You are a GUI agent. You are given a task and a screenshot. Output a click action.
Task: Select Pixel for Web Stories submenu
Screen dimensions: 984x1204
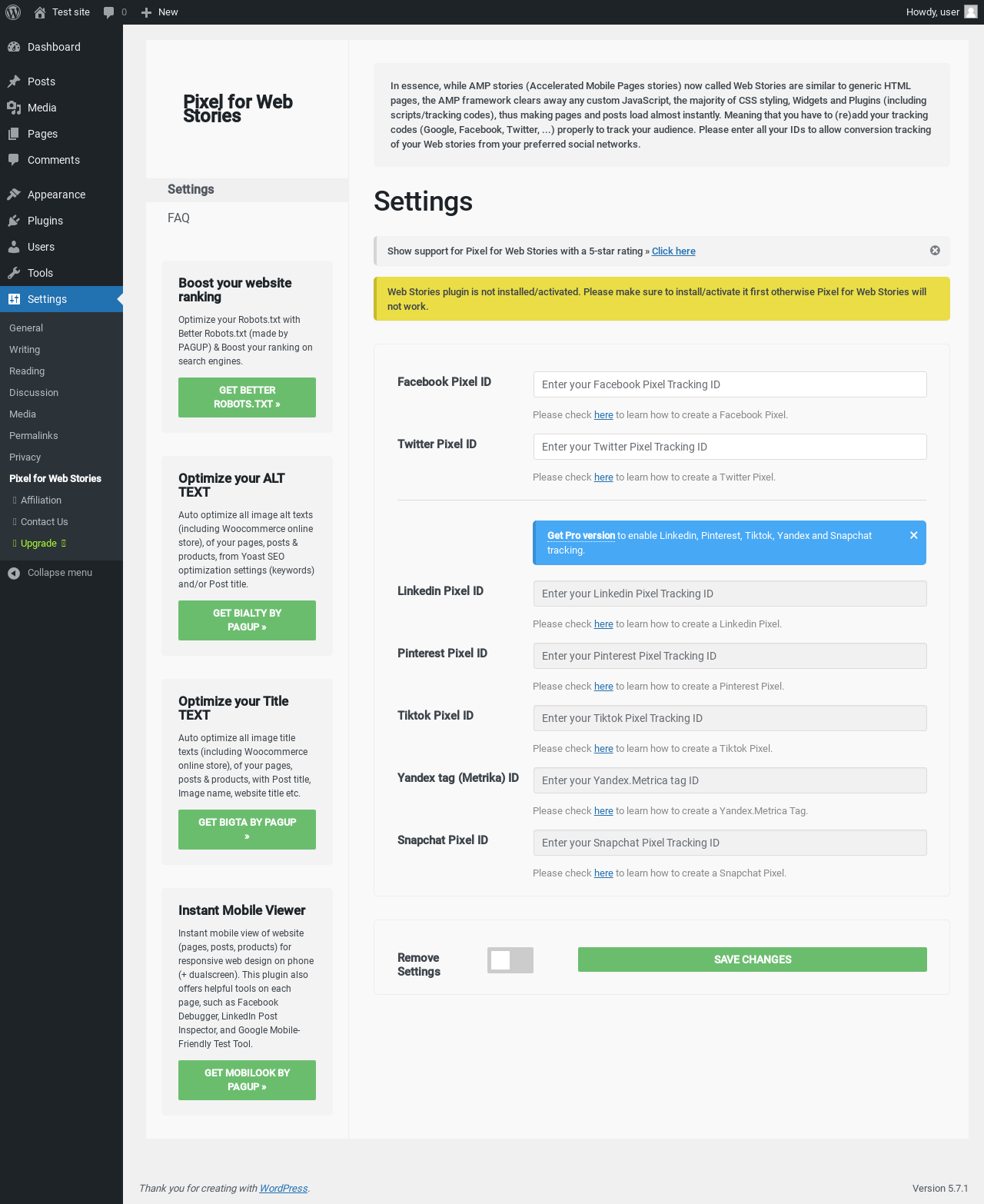(x=55, y=479)
